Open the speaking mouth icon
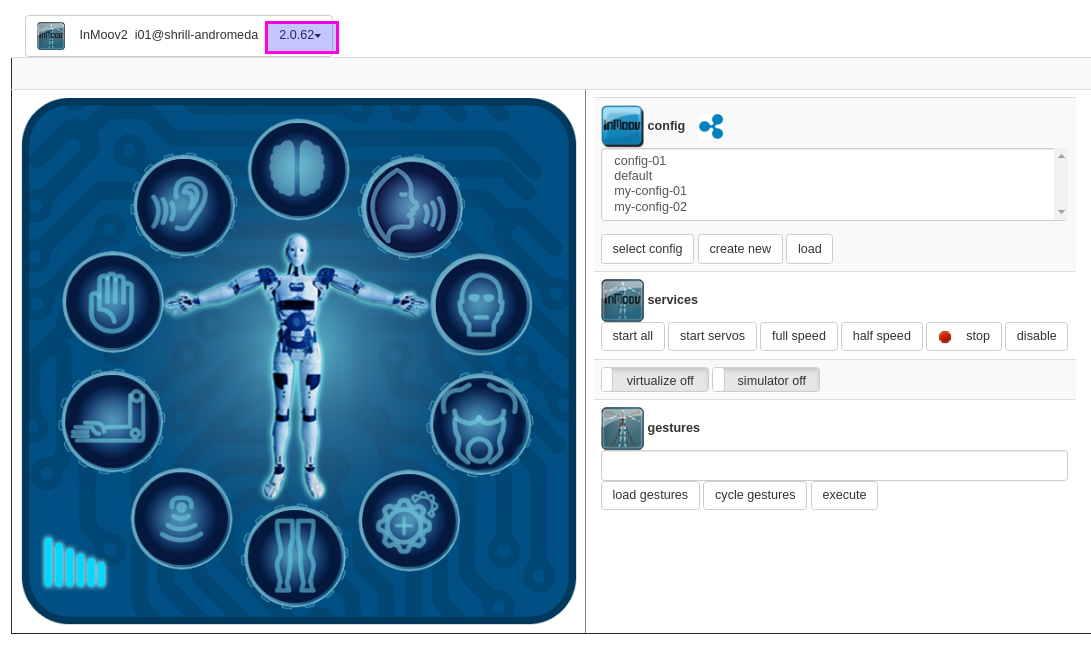1091x648 pixels. tap(412, 207)
